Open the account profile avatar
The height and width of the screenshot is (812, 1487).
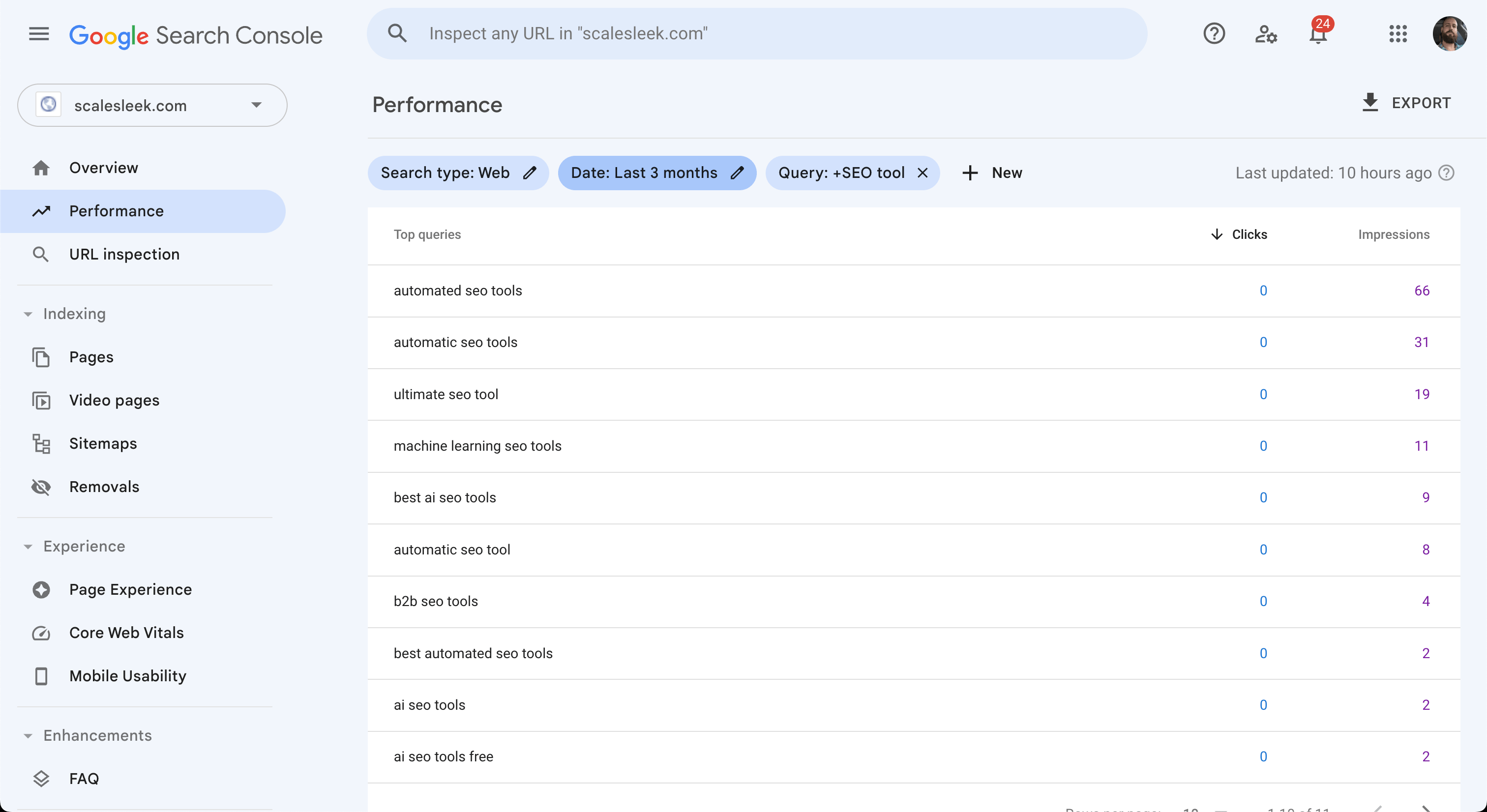(1449, 34)
